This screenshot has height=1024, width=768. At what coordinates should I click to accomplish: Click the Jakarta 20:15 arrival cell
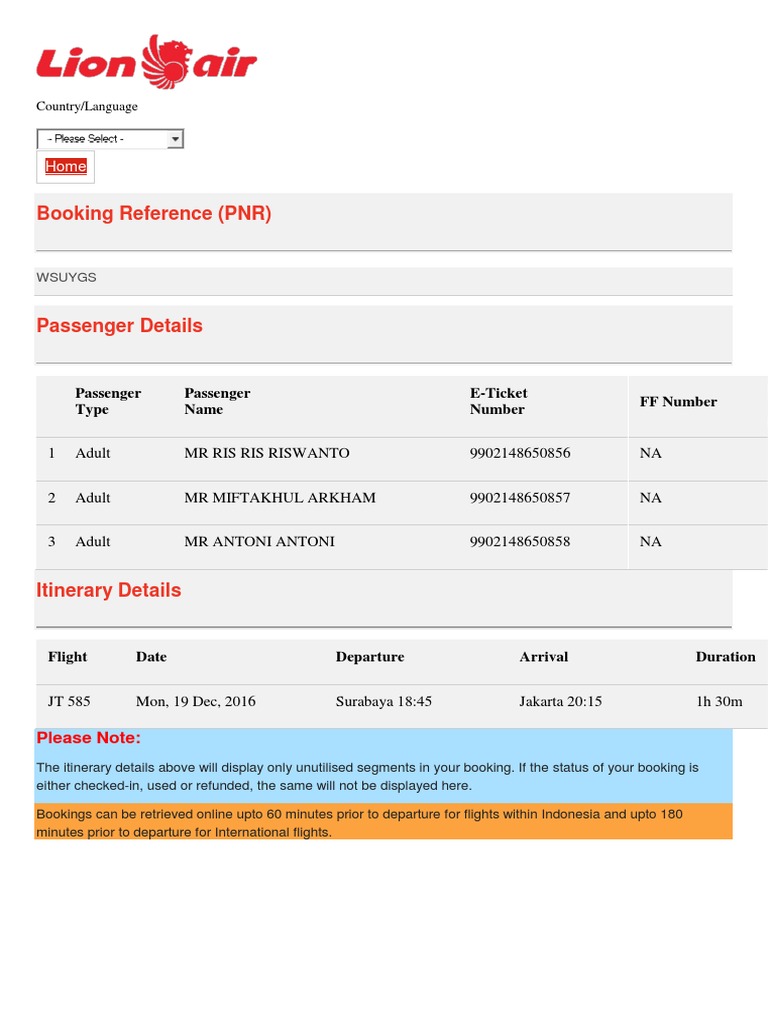click(x=561, y=701)
